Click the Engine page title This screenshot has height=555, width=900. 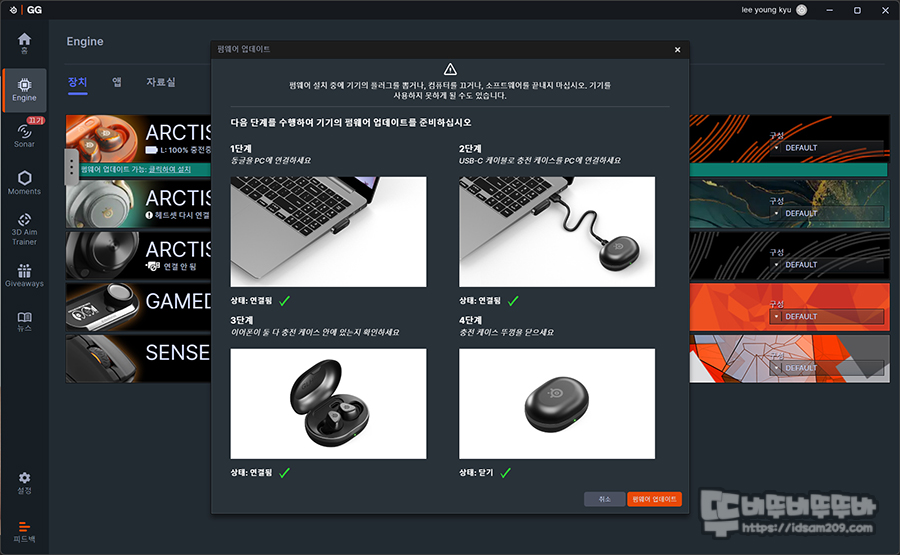tap(85, 41)
